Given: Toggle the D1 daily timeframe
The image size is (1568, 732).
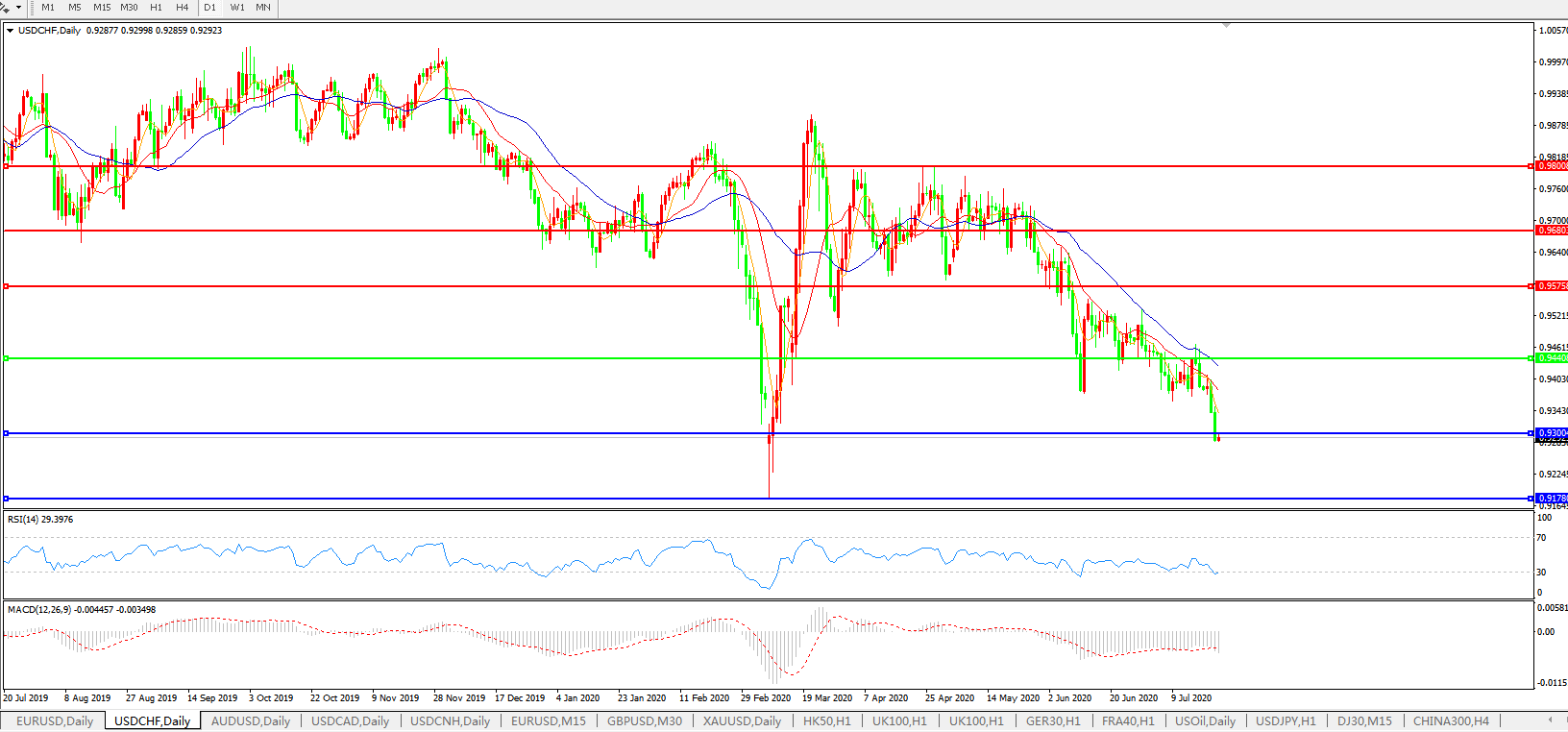Looking at the screenshot, I should [x=209, y=7].
